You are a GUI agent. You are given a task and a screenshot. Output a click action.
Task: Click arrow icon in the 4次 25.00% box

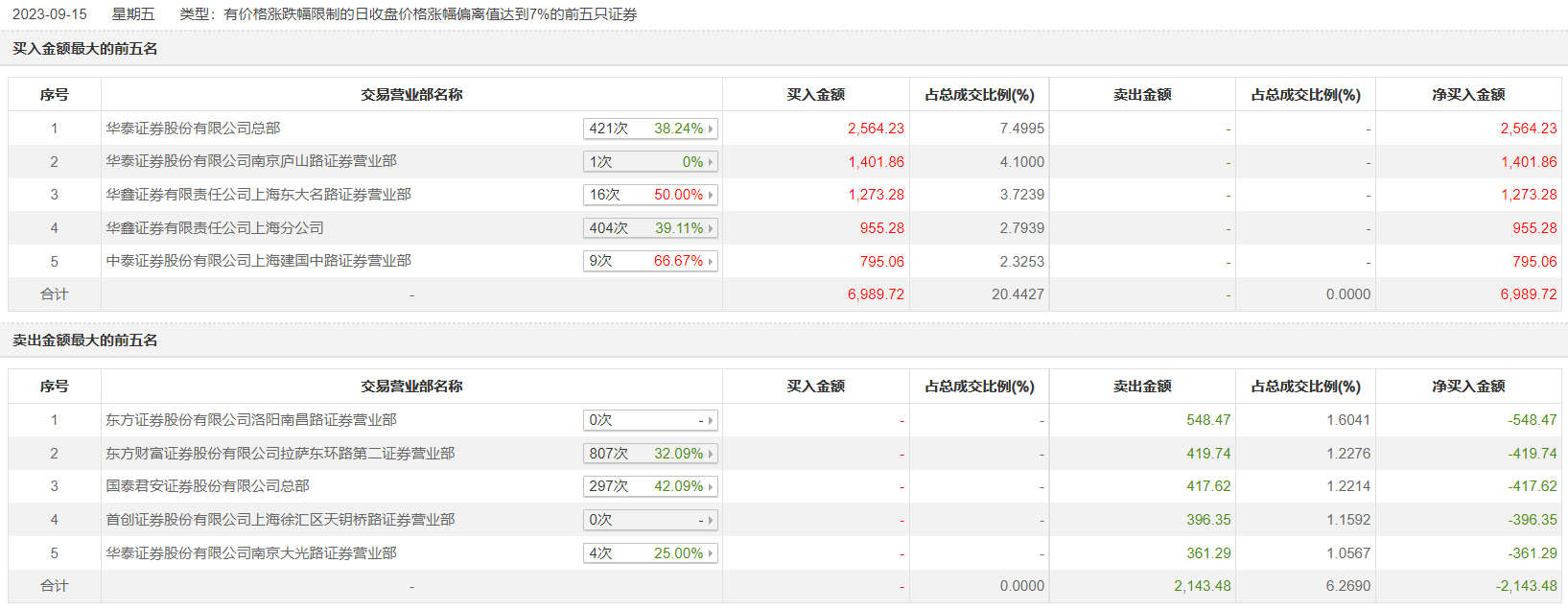point(711,553)
